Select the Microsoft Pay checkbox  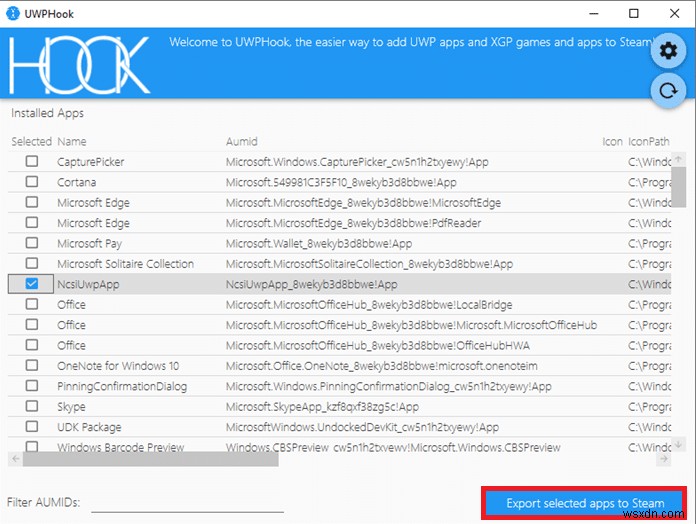tap(32, 243)
